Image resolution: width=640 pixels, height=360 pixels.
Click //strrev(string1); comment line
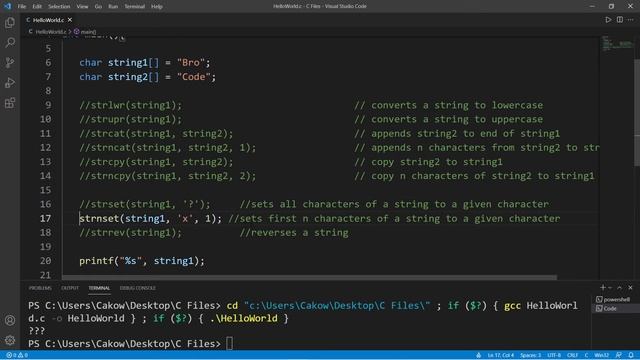tap(131, 233)
